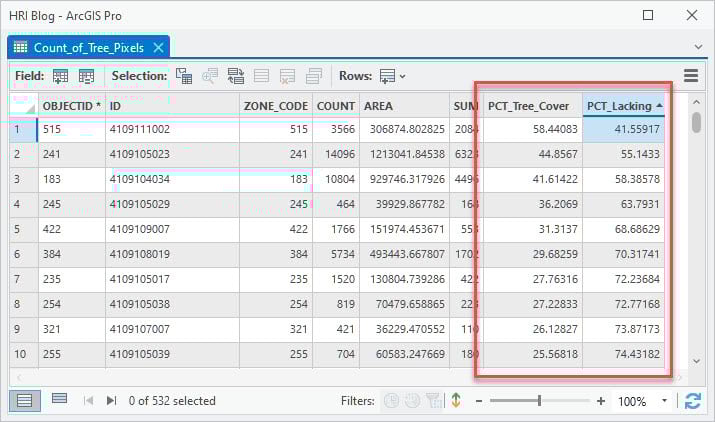
Task: Click the Switch Selection icon
Action: 236,76
